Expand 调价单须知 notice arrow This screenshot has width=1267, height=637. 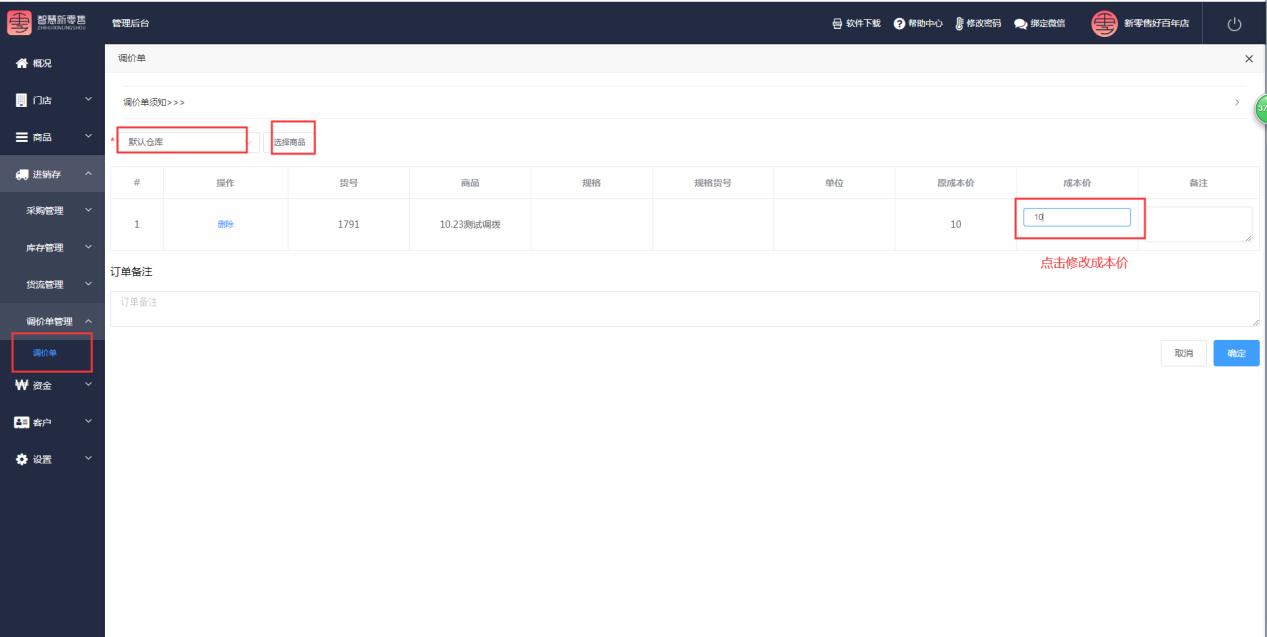coord(1237,102)
